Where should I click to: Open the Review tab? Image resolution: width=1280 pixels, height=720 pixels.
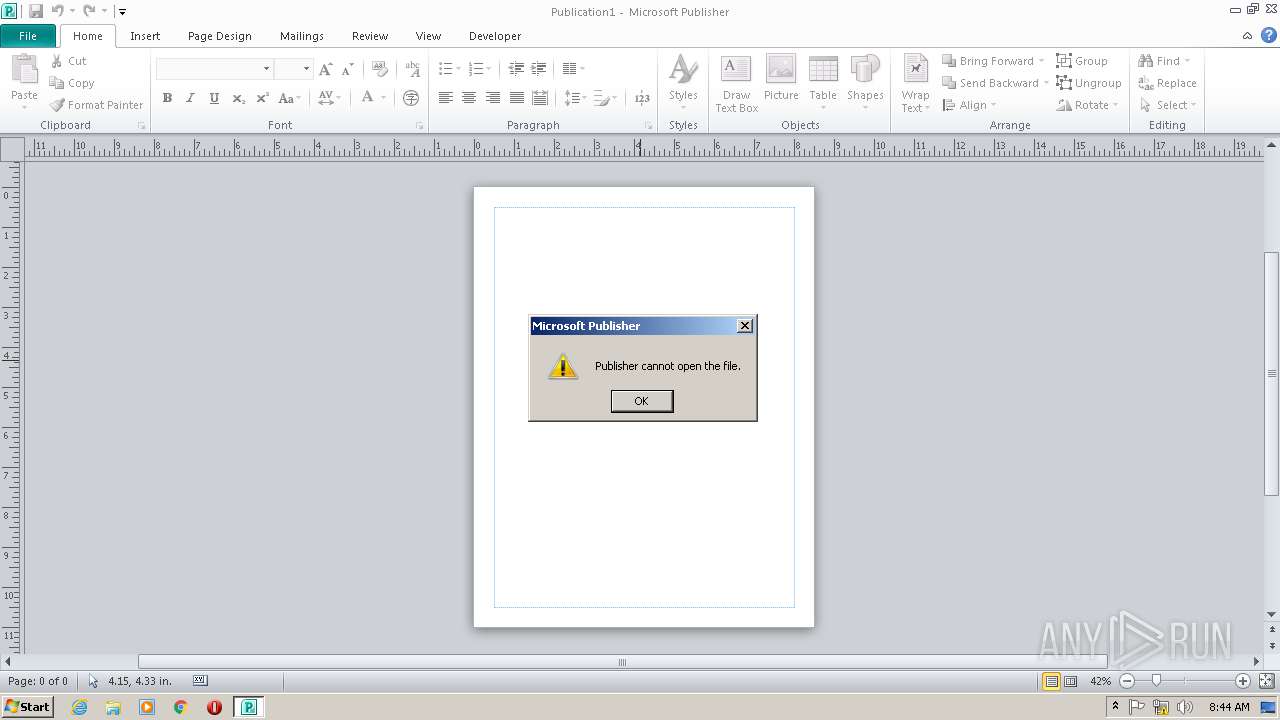[x=370, y=36]
